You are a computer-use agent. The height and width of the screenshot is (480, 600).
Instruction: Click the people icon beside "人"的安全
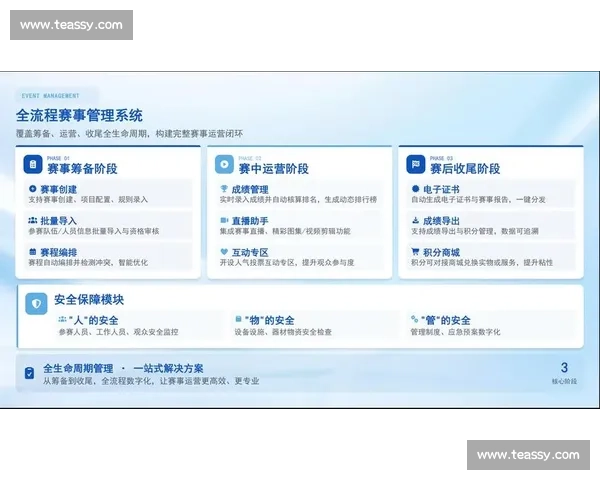point(62,319)
